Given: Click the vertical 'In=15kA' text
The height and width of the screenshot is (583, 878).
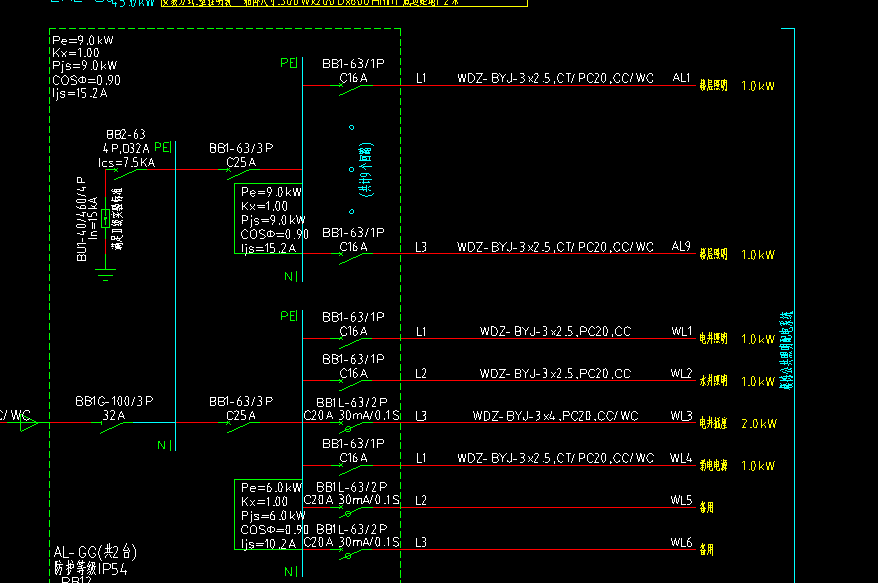Looking at the screenshot, I should click(x=93, y=218).
